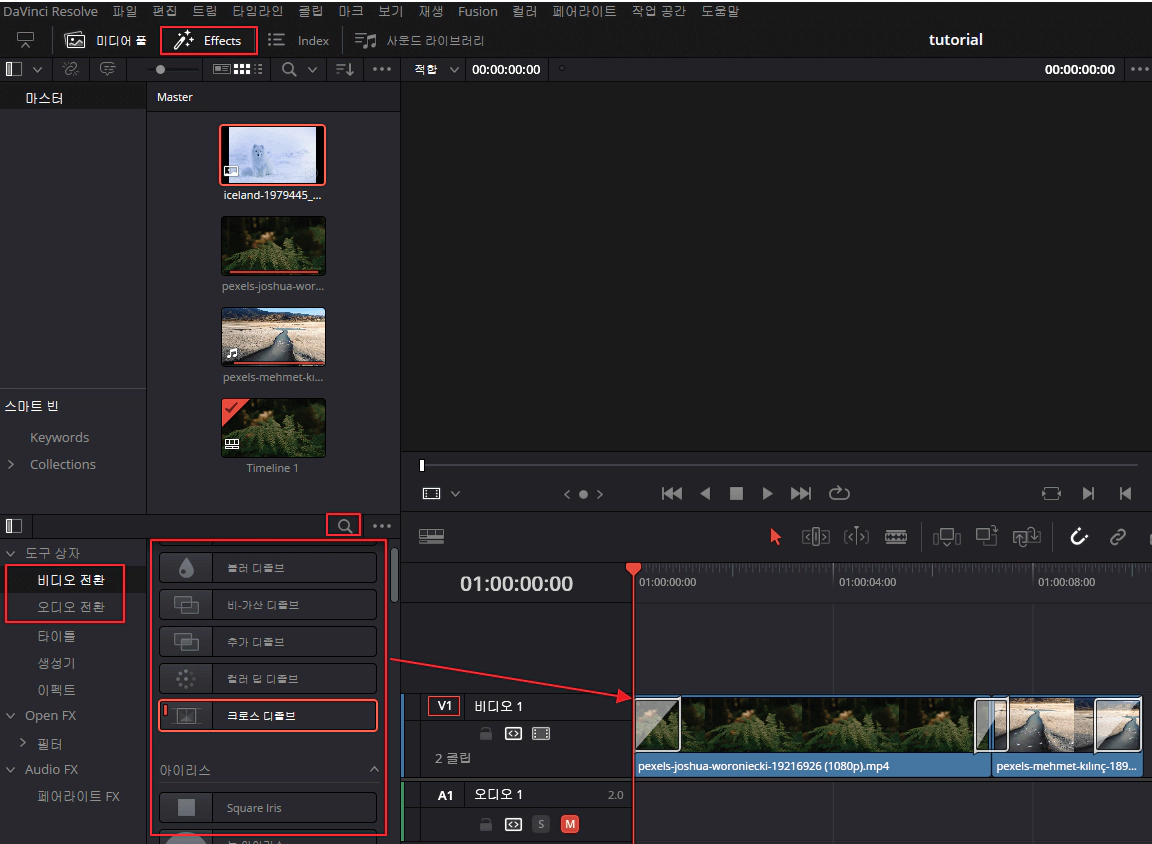Select 타이틀 category
Screen dimensions: 1152x844
coord(57,636)
